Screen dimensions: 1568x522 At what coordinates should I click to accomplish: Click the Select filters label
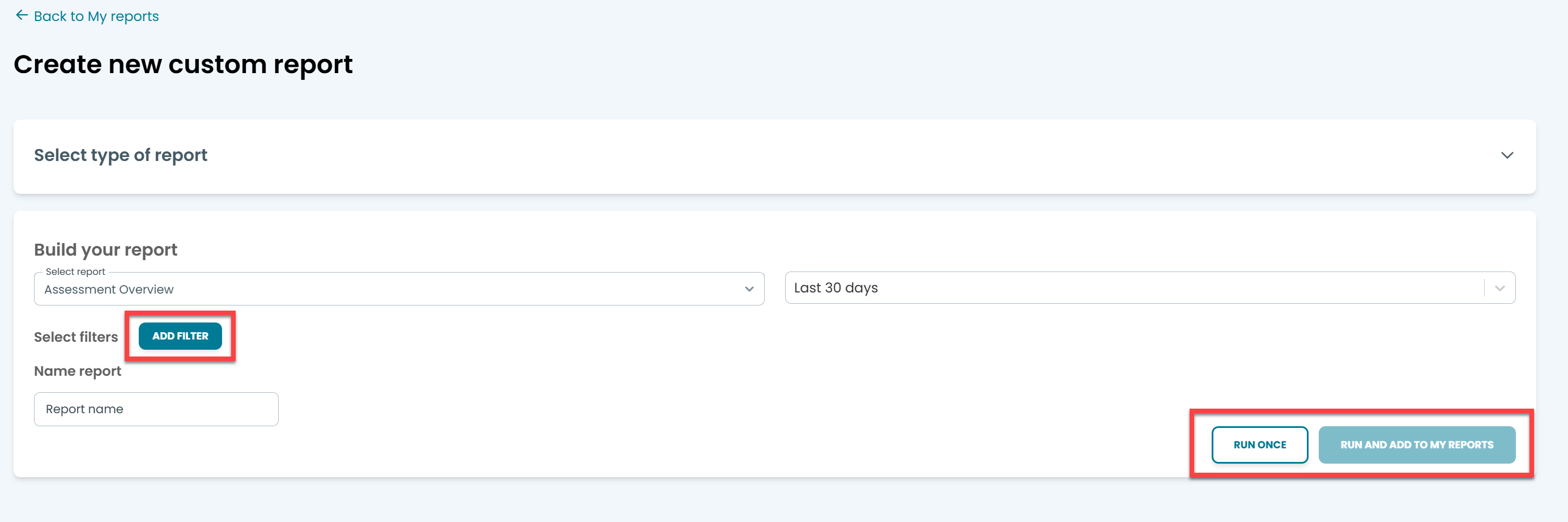pos(76,337)
